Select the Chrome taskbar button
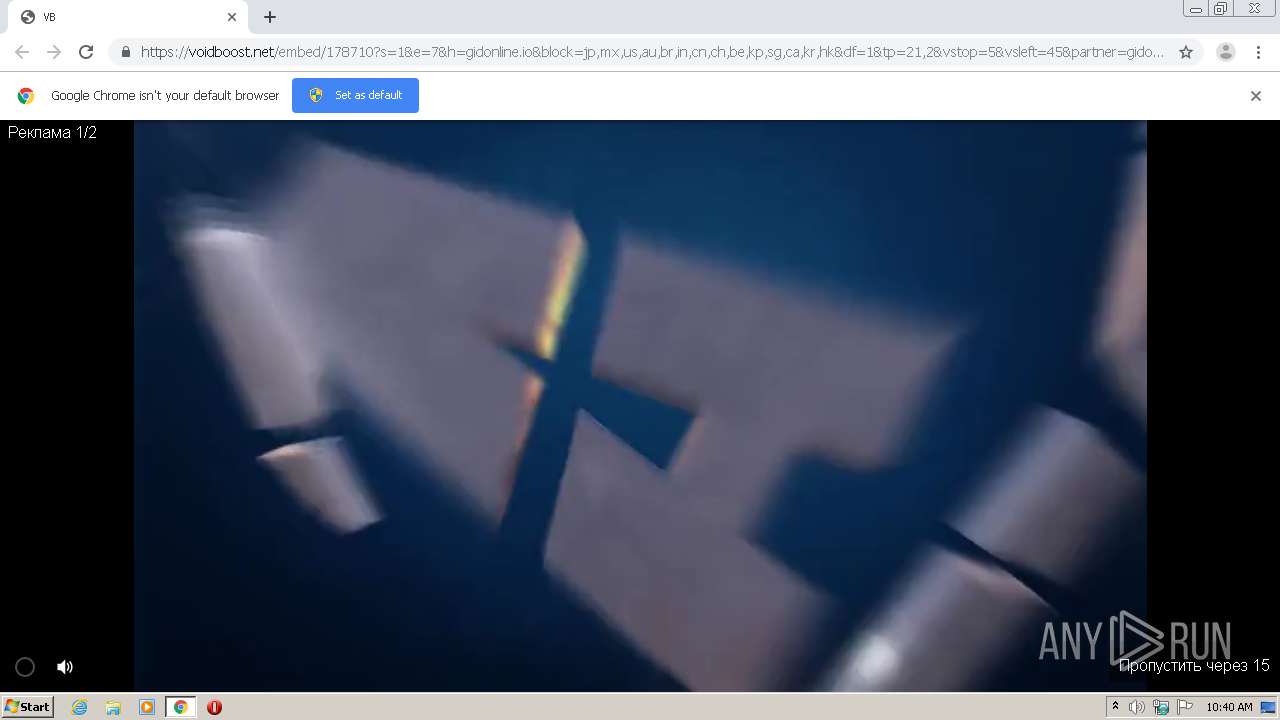1280x720 pixels. [180, 707]
